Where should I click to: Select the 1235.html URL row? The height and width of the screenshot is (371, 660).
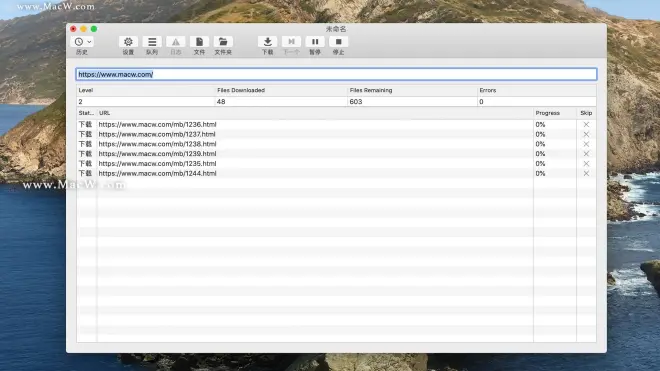pos(336,163)
